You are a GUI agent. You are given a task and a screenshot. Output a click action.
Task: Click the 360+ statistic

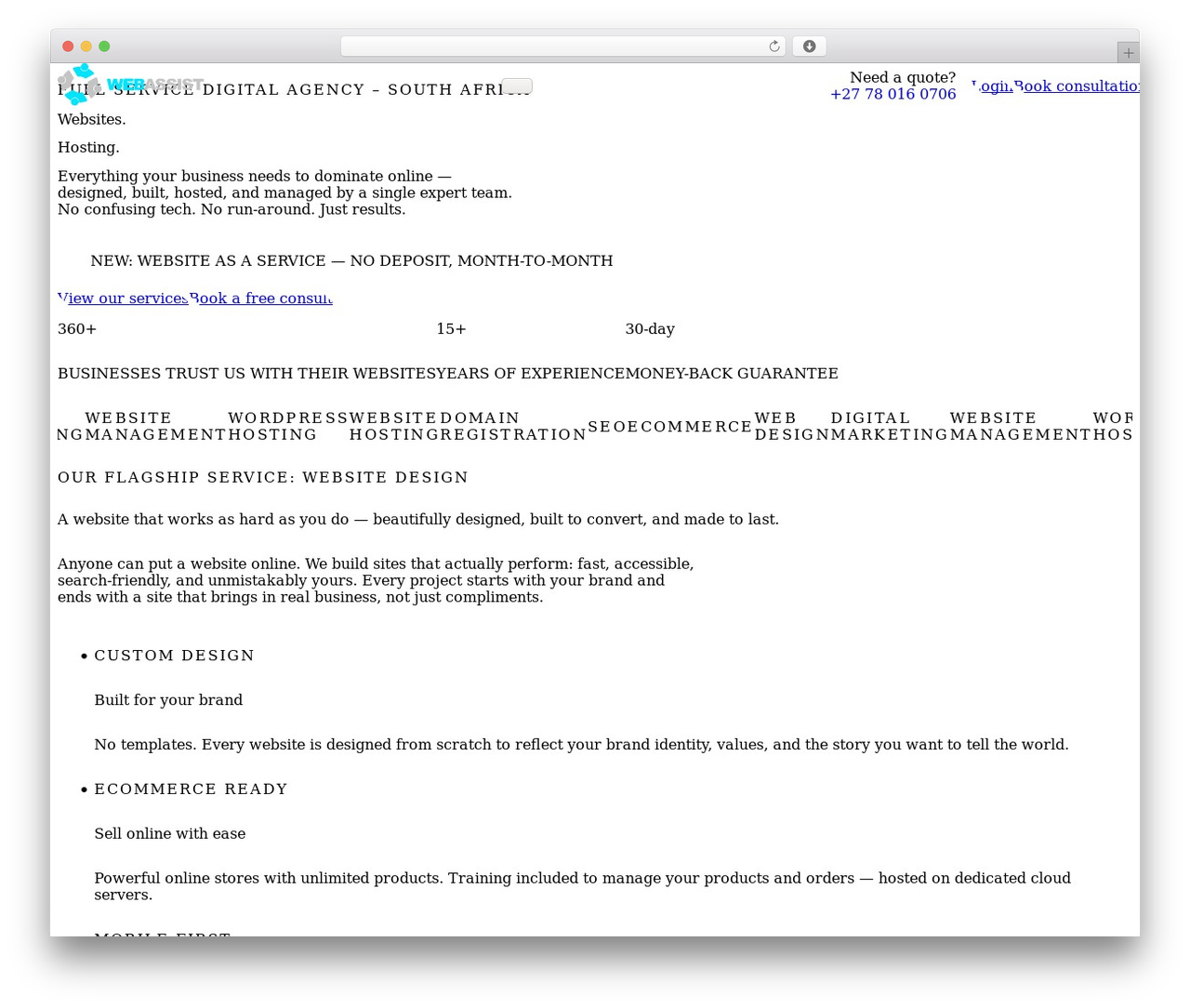[77, 329]
